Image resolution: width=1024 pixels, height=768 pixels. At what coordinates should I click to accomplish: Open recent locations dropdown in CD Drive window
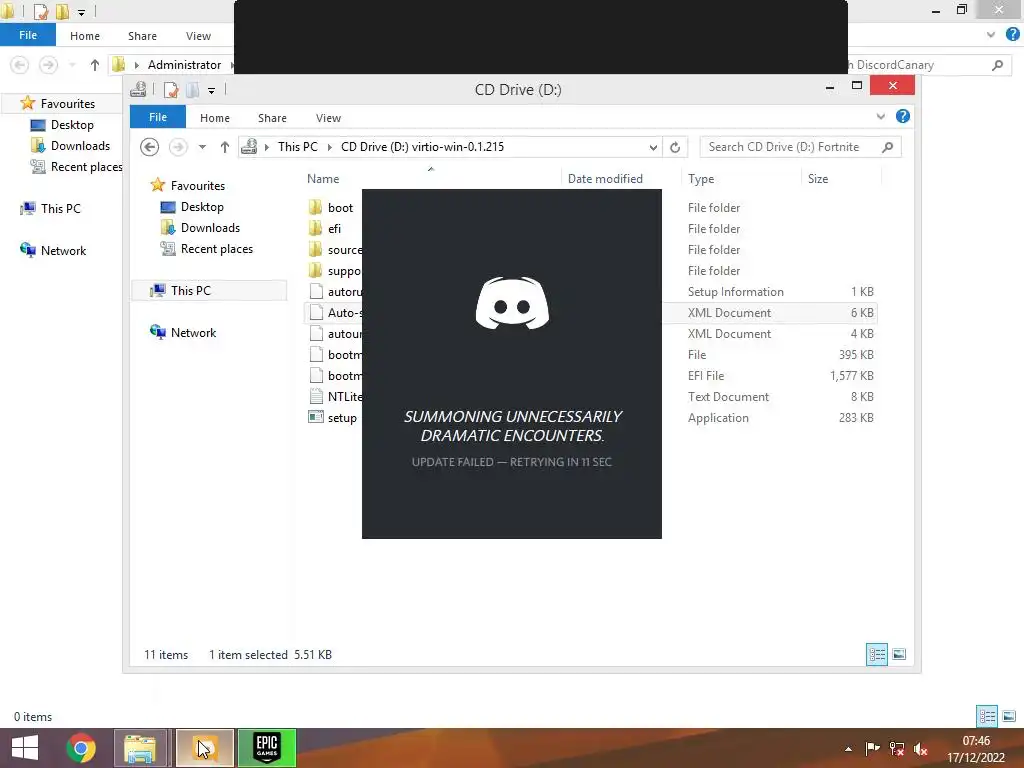click(202, 147)
